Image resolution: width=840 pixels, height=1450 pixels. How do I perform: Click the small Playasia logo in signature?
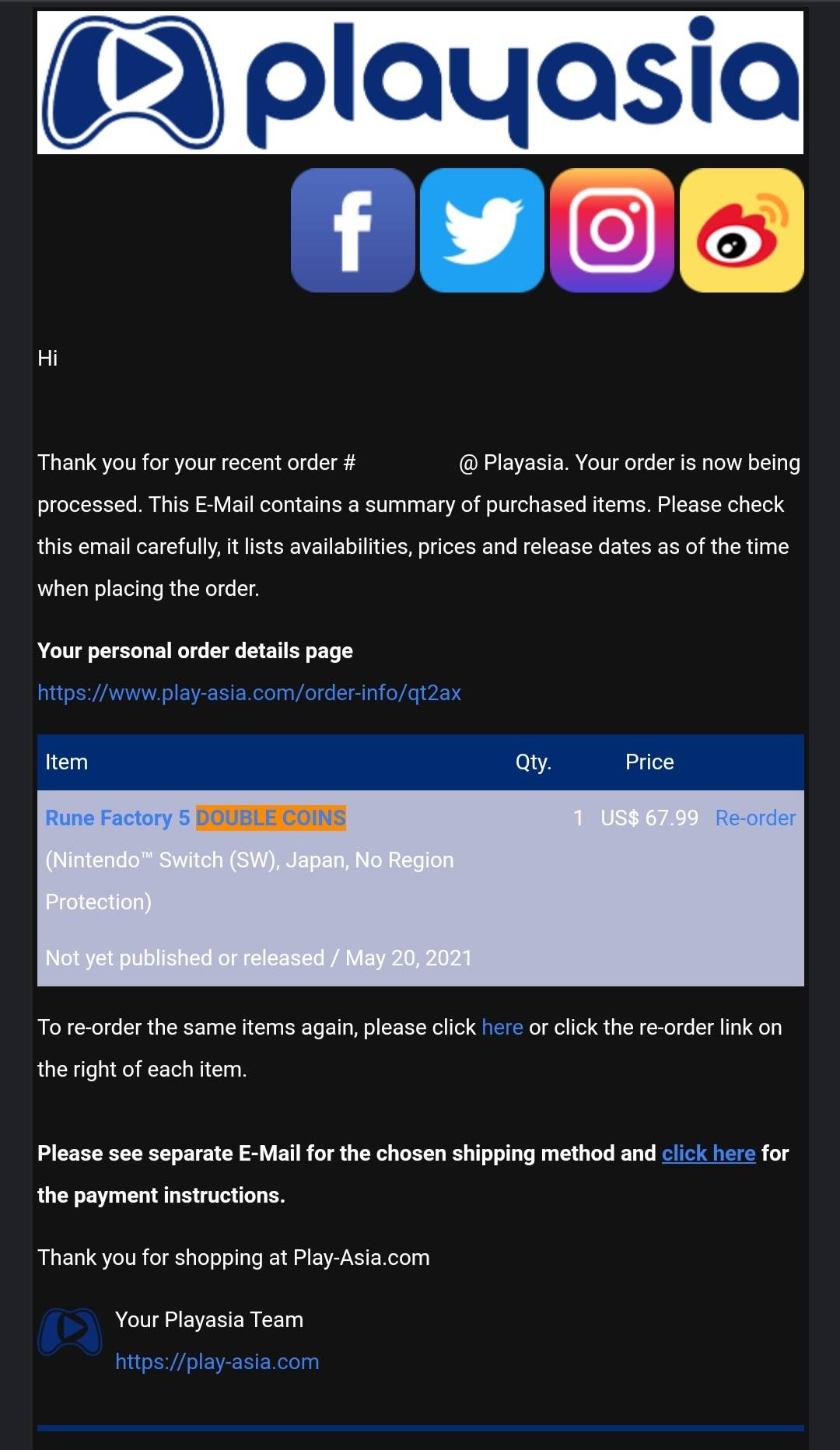tap(70, 1332)
